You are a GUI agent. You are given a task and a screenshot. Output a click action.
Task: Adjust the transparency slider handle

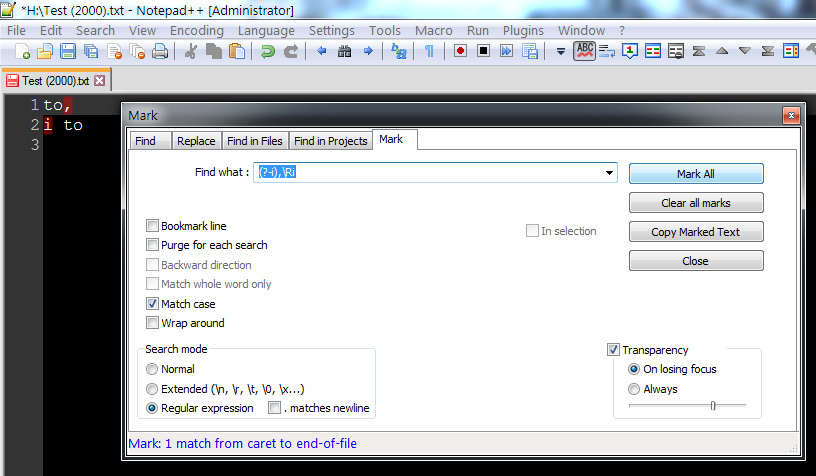713,405
